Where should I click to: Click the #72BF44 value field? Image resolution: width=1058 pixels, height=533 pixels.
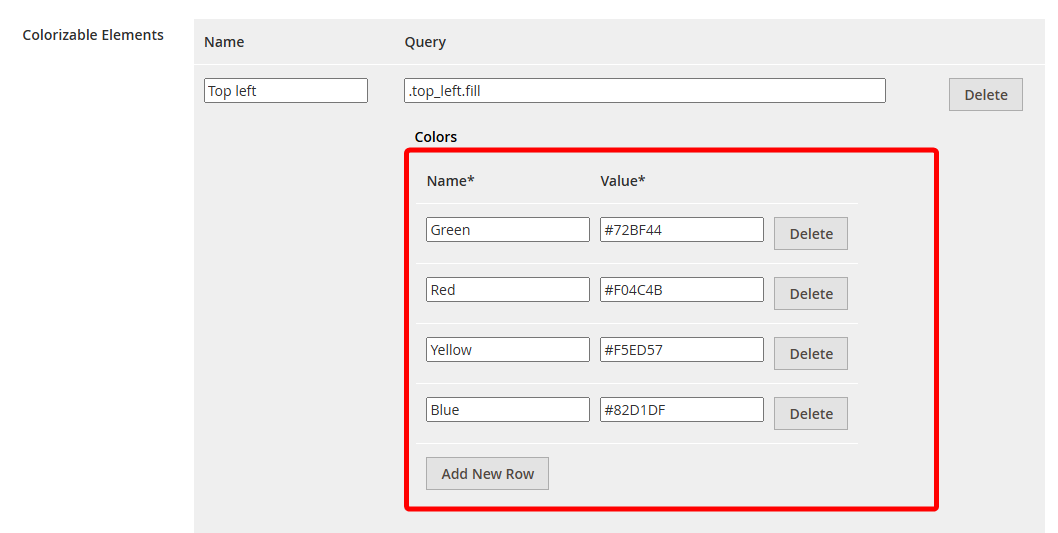tap(681, 230)
